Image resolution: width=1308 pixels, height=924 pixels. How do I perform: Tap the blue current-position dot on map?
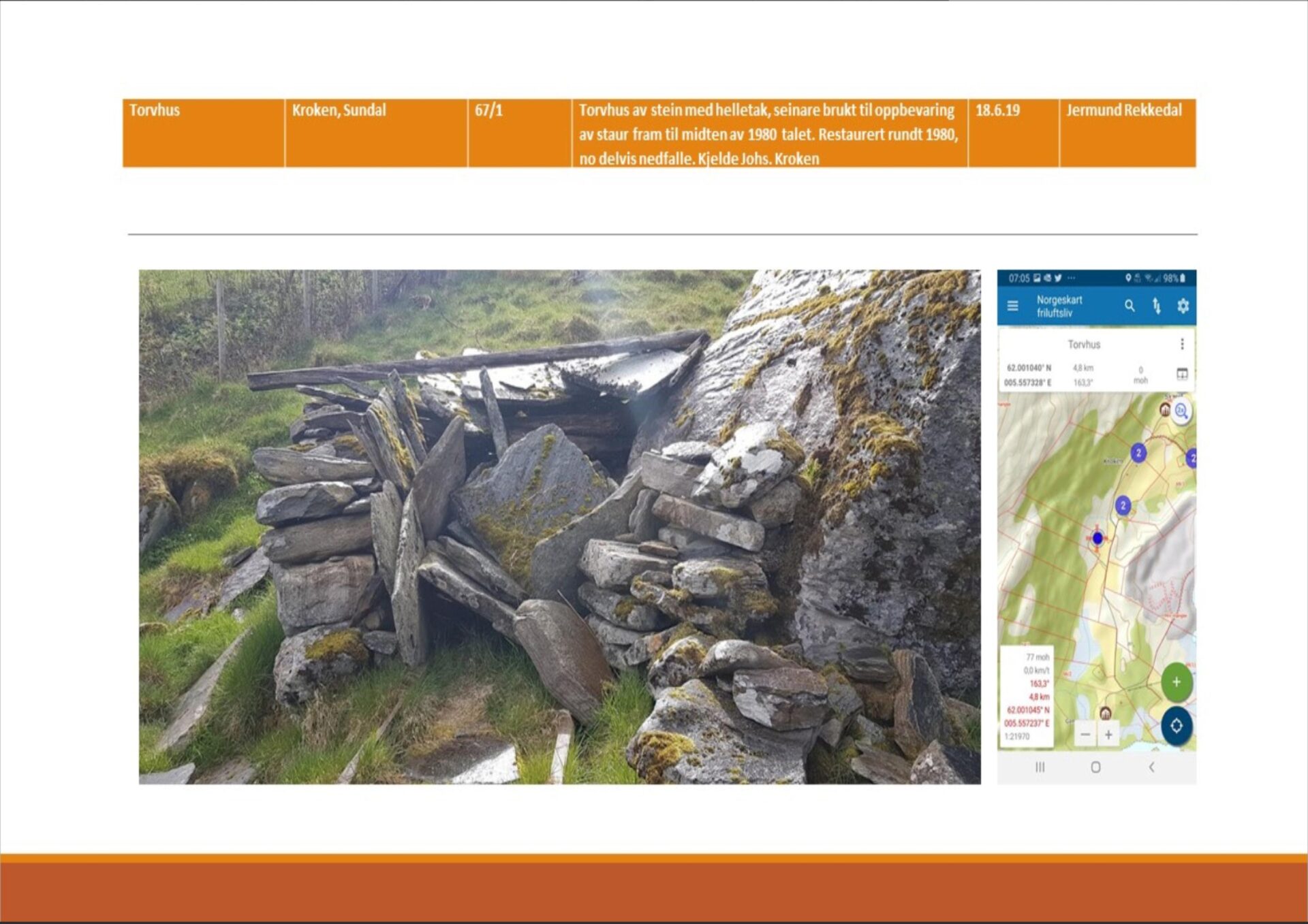coord(1097,538)
